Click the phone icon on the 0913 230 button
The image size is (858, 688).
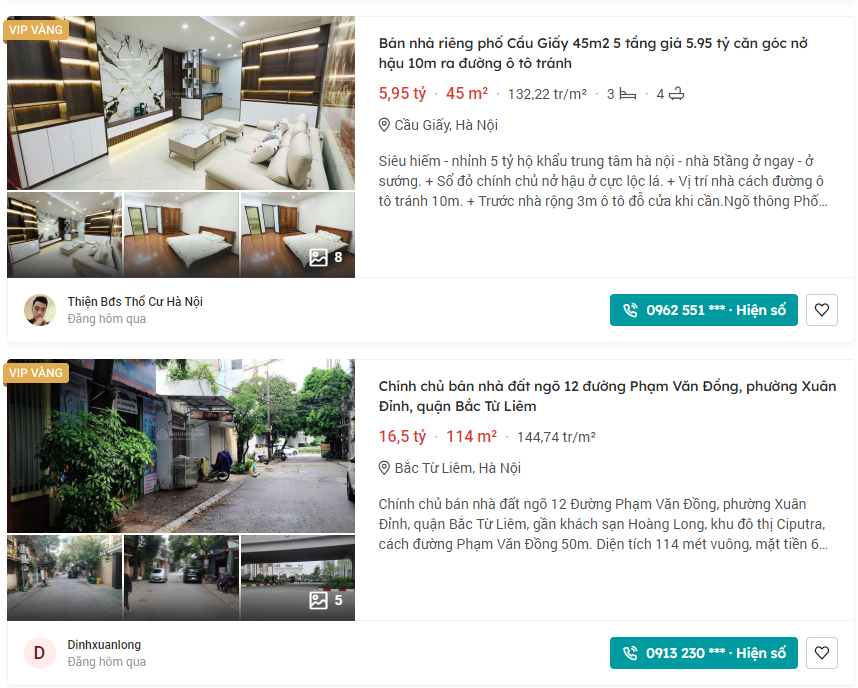click(x=630, y=653)
